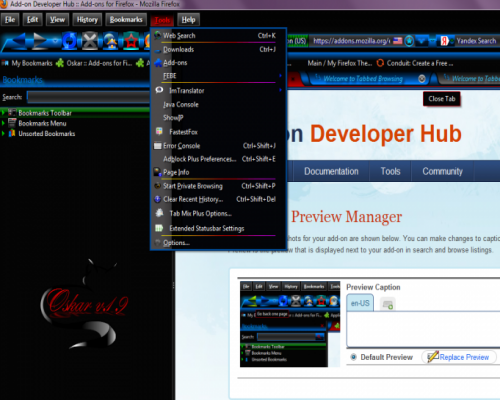
Task: Open the Tools tab on Developer Hub page
Action: coord(390,171)
